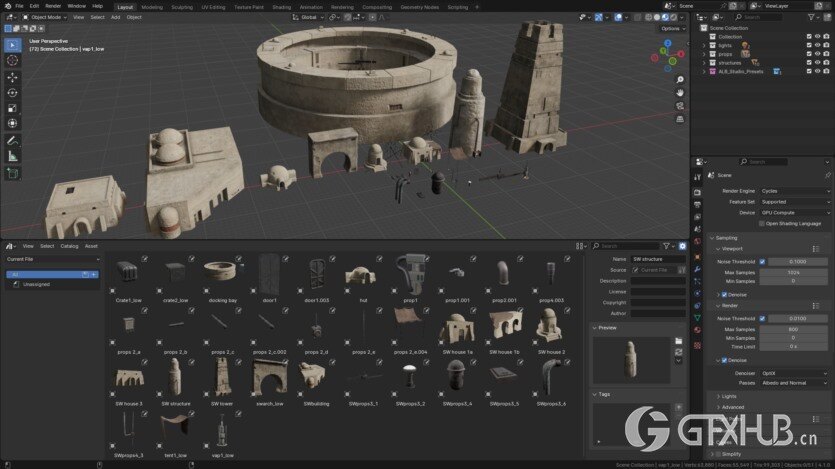835x469 pixels.
Task: Toggle visibility eye of props collection
Action: pyautogui.click(x=817, y=54)
